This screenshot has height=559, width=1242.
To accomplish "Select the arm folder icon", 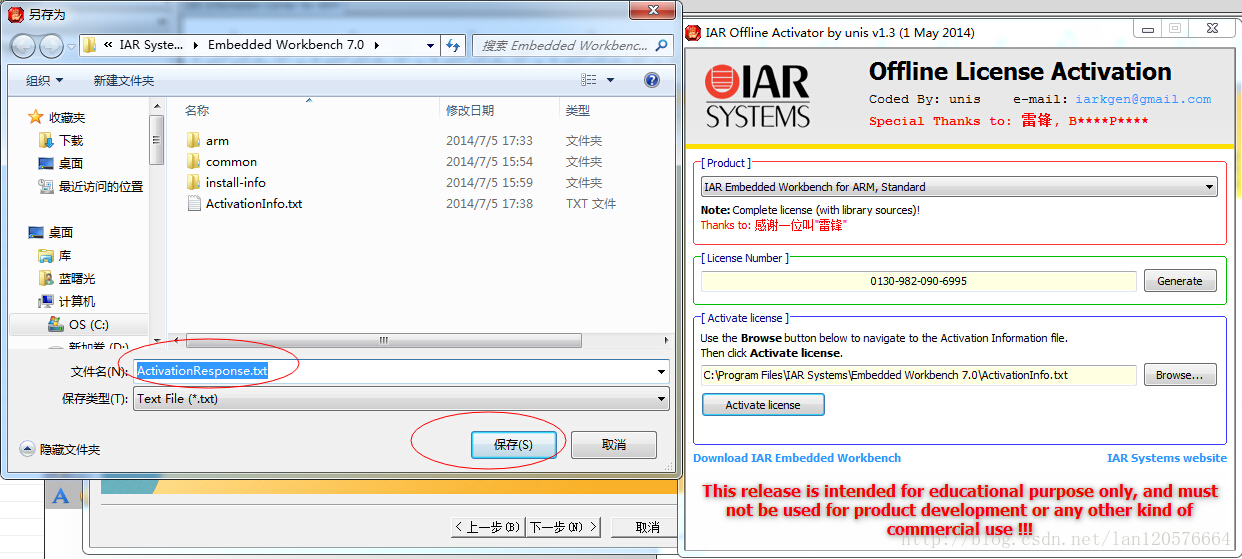I will [x=194, y=140].
